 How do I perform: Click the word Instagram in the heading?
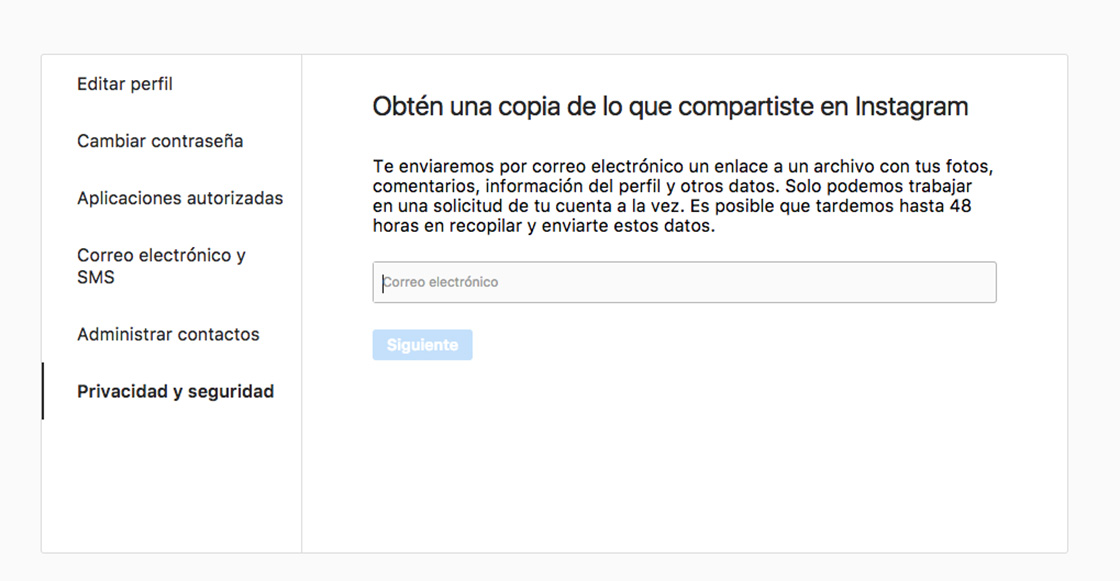pos(911,107)
